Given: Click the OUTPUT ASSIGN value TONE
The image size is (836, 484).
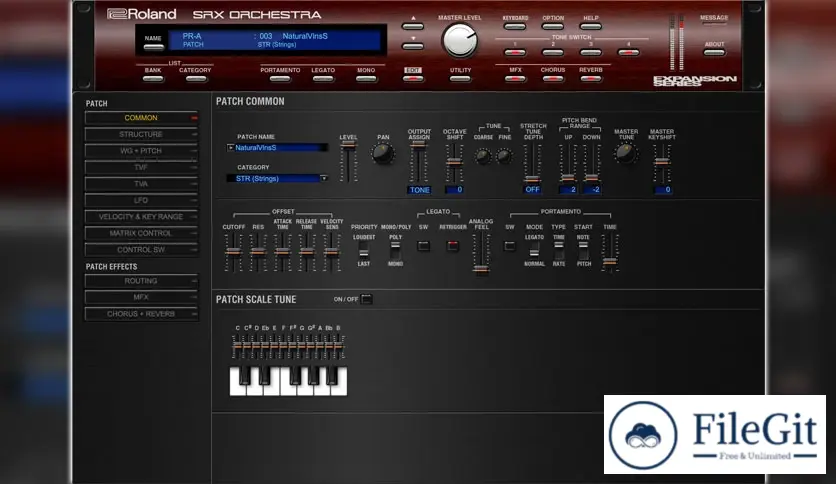Looking at the screenshot, I should tap(419, 190).
